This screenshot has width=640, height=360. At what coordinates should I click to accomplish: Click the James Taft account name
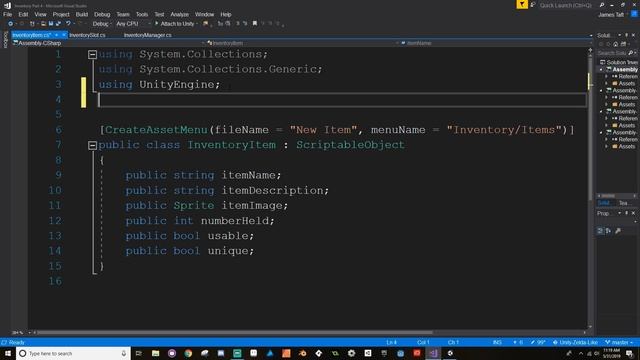[x=611, y=15]
